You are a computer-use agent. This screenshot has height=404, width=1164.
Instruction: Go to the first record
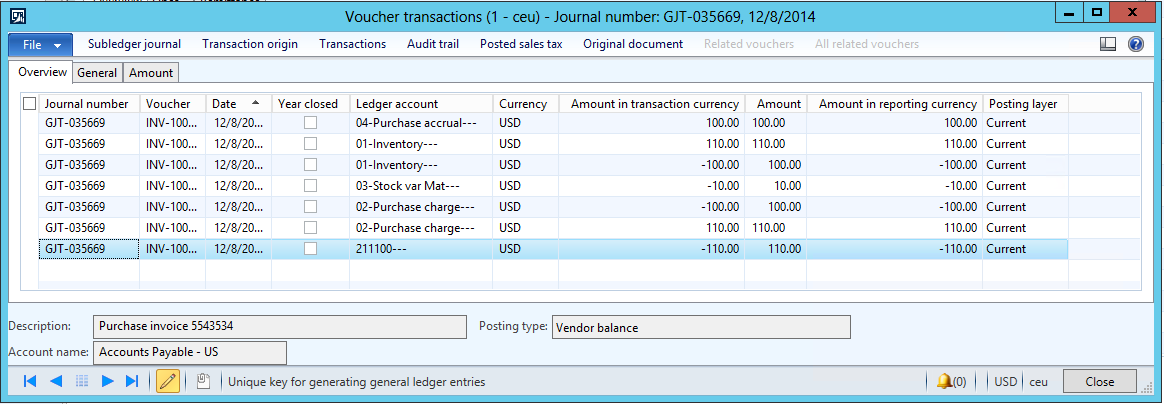tap(30, 381)
